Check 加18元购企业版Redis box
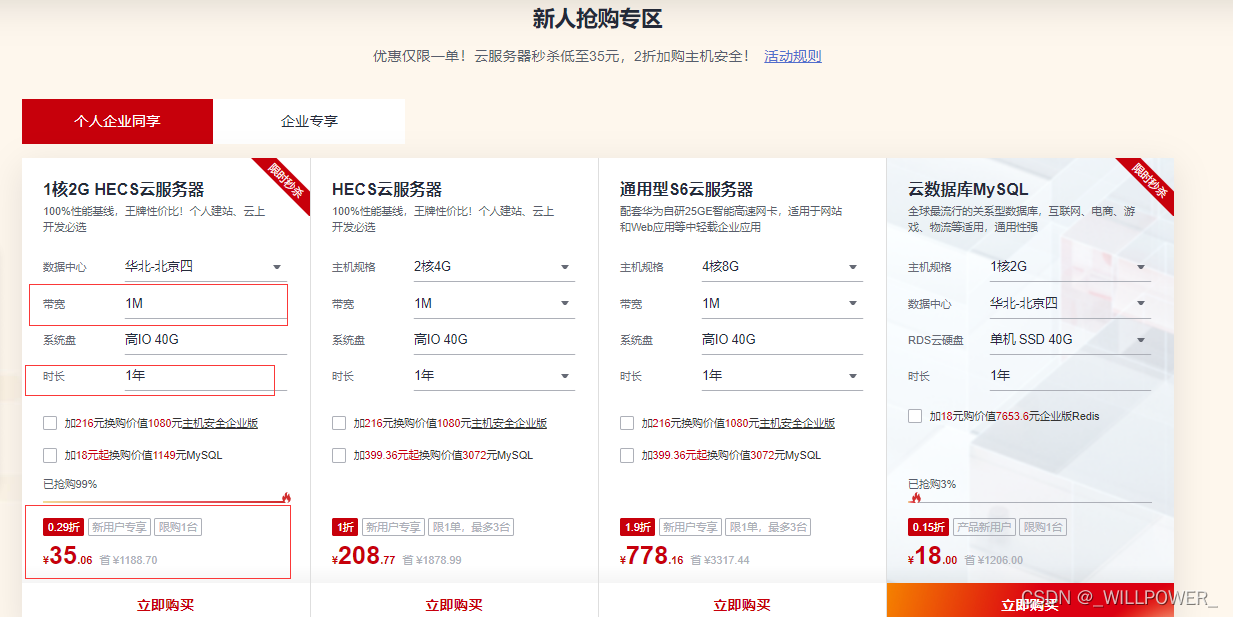1233x617 pixels. point(915,416)
